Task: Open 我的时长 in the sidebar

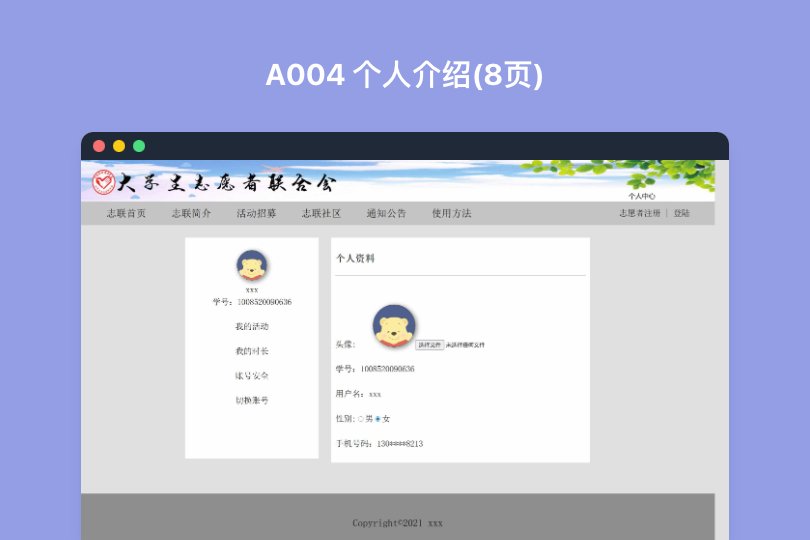Action: pyautogui.click(x=252, y=352)
